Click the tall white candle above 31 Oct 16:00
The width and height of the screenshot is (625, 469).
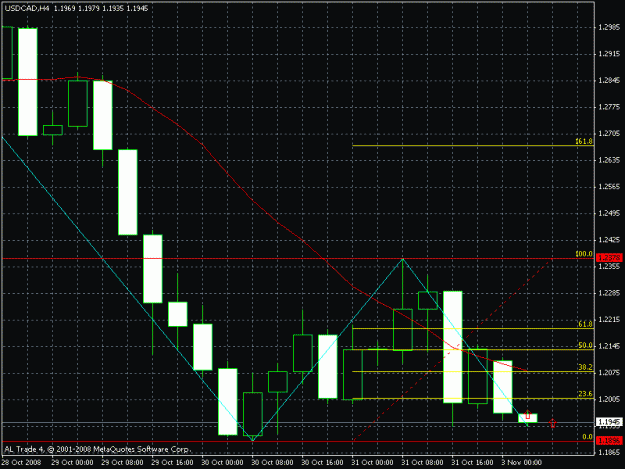point(453,347)
